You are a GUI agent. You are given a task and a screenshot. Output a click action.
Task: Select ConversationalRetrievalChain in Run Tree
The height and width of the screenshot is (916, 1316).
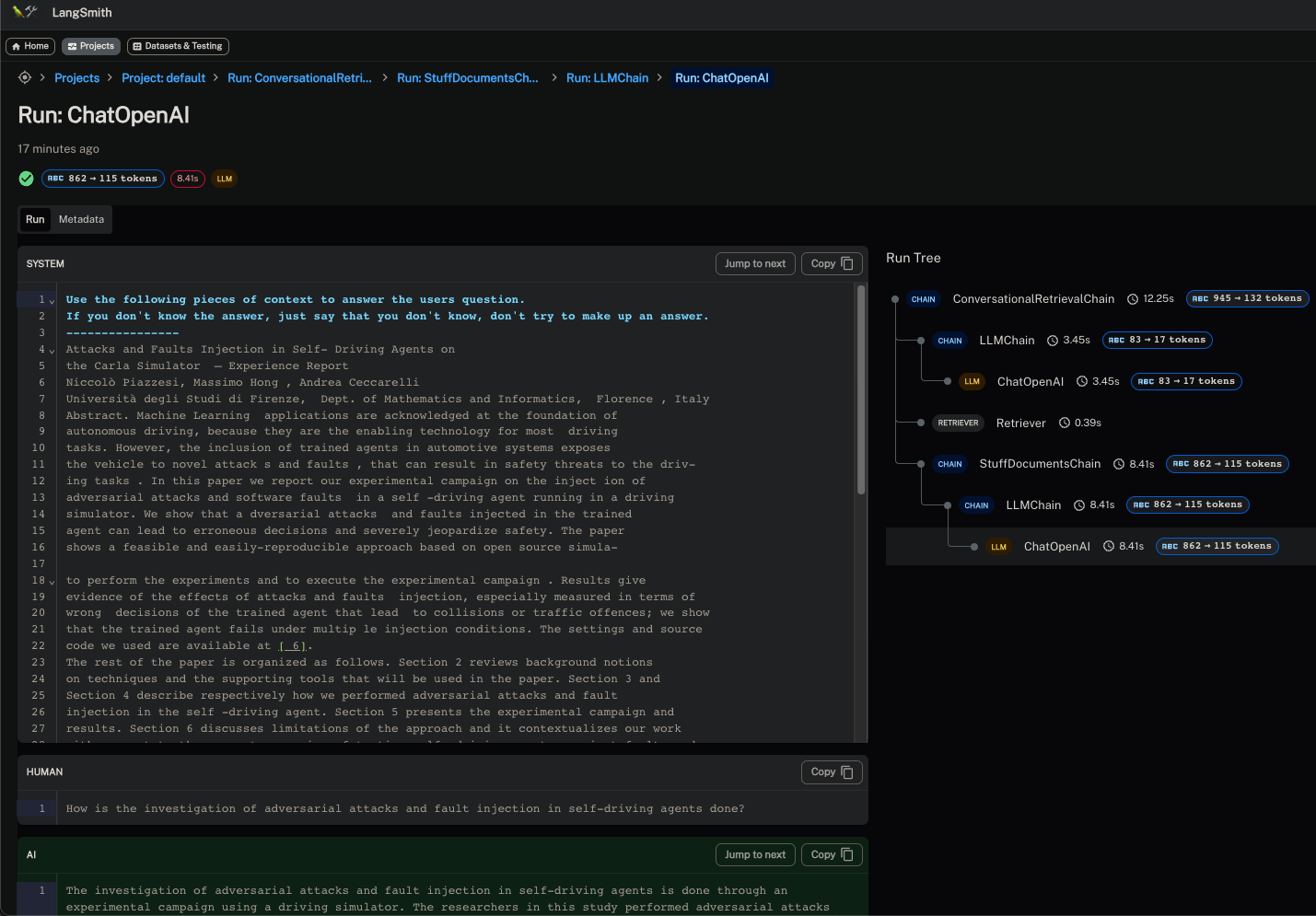coord(1033,299)
